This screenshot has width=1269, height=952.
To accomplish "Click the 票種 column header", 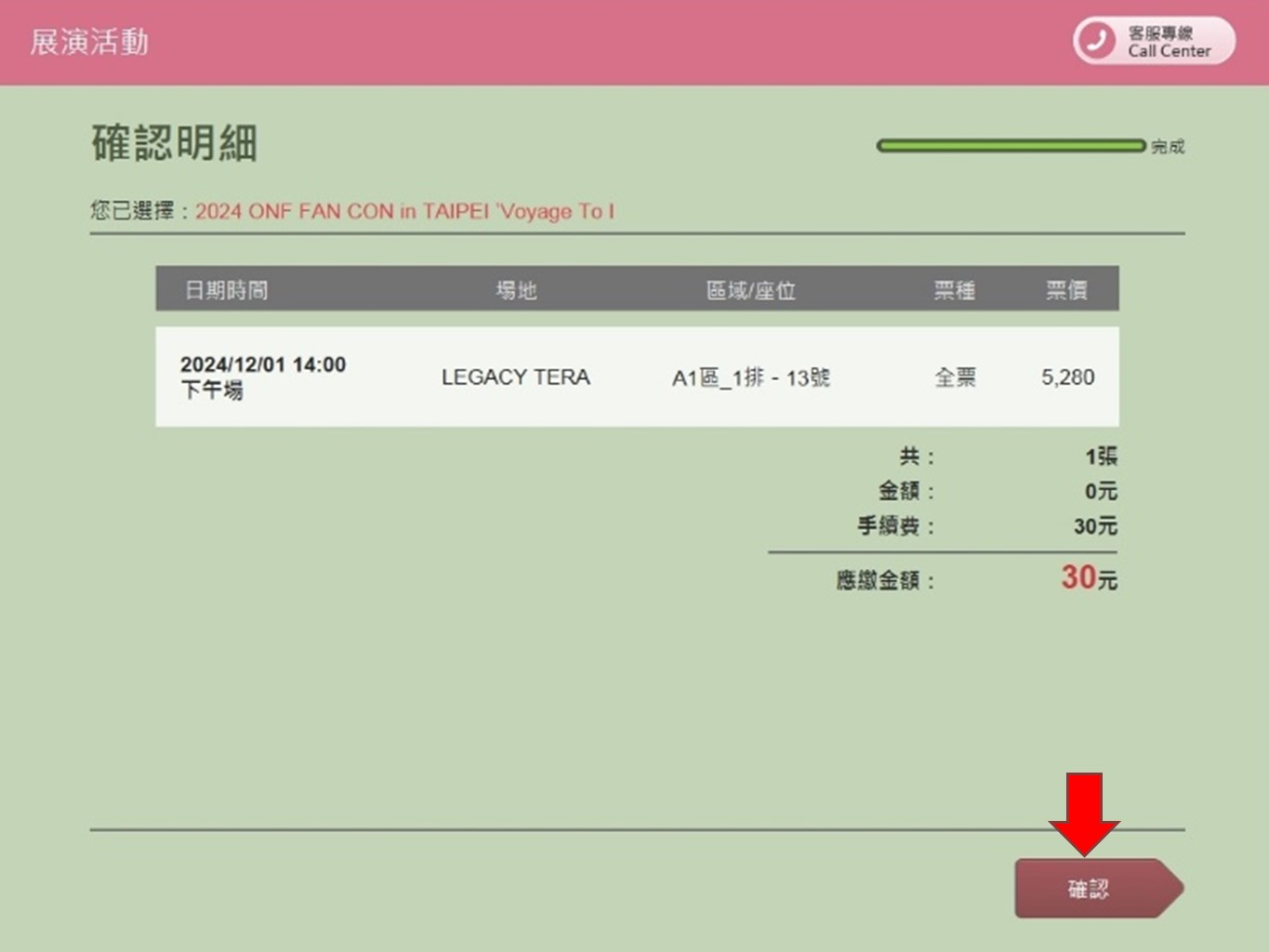I will tap(954, 290).
